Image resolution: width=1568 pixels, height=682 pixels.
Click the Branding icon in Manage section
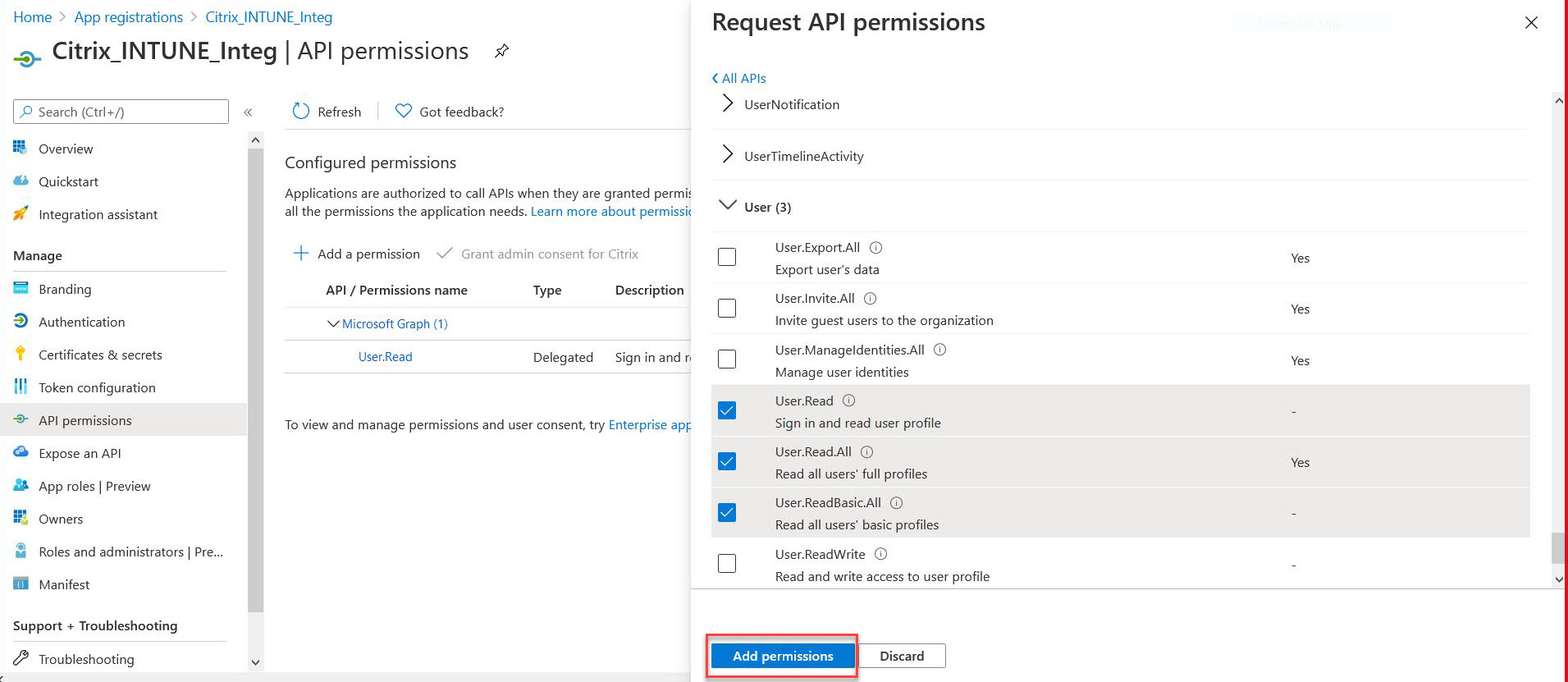click(21, 288)
